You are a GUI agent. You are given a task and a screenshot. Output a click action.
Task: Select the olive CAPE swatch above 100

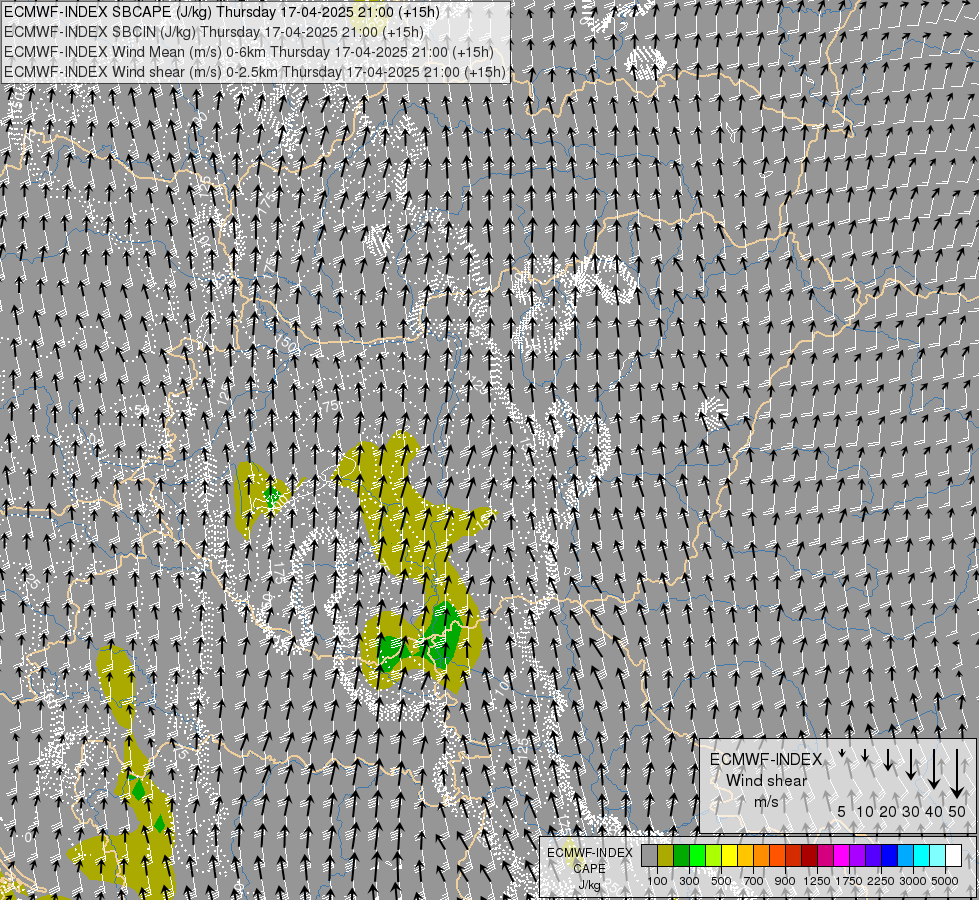click(666, 856)
